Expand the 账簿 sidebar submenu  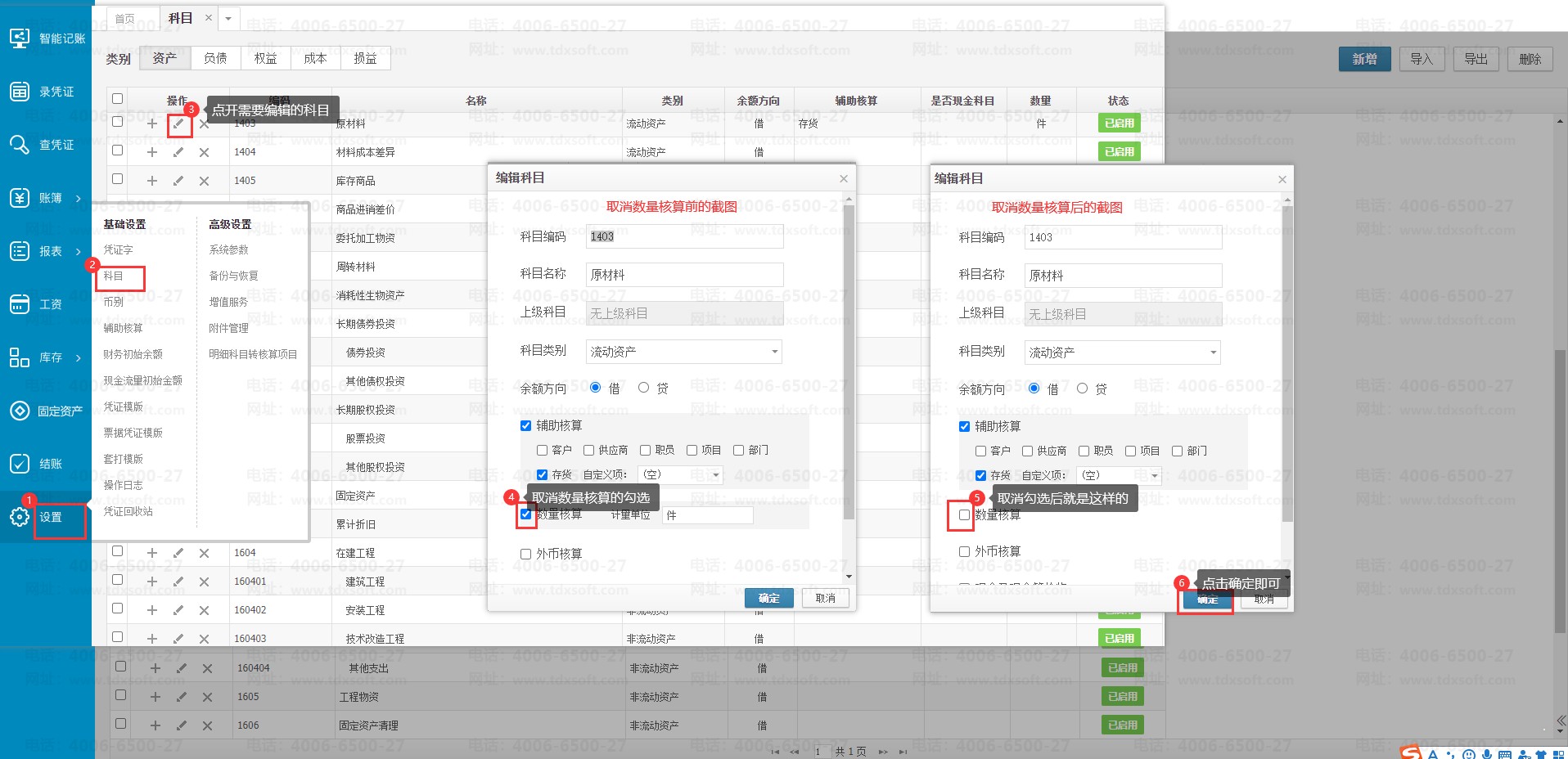(x=50, y=198)
